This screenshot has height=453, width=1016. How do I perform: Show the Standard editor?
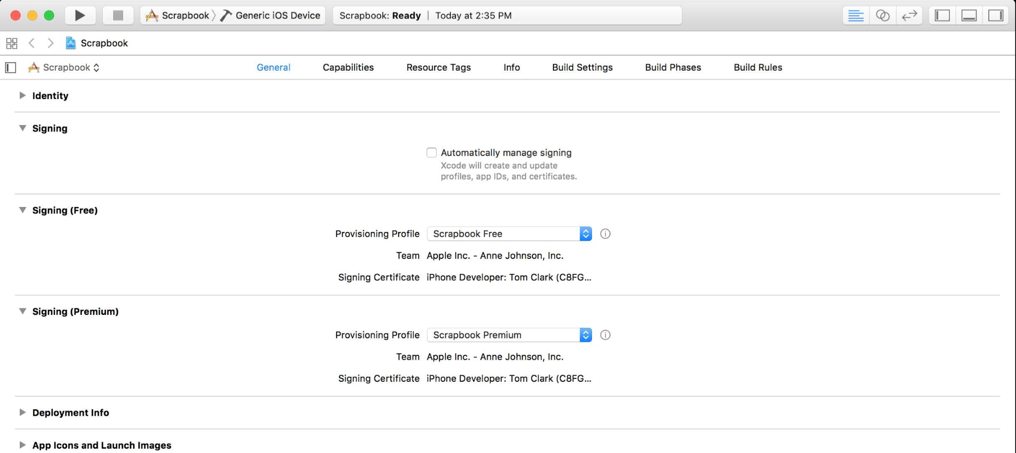[x=855, y=15]
